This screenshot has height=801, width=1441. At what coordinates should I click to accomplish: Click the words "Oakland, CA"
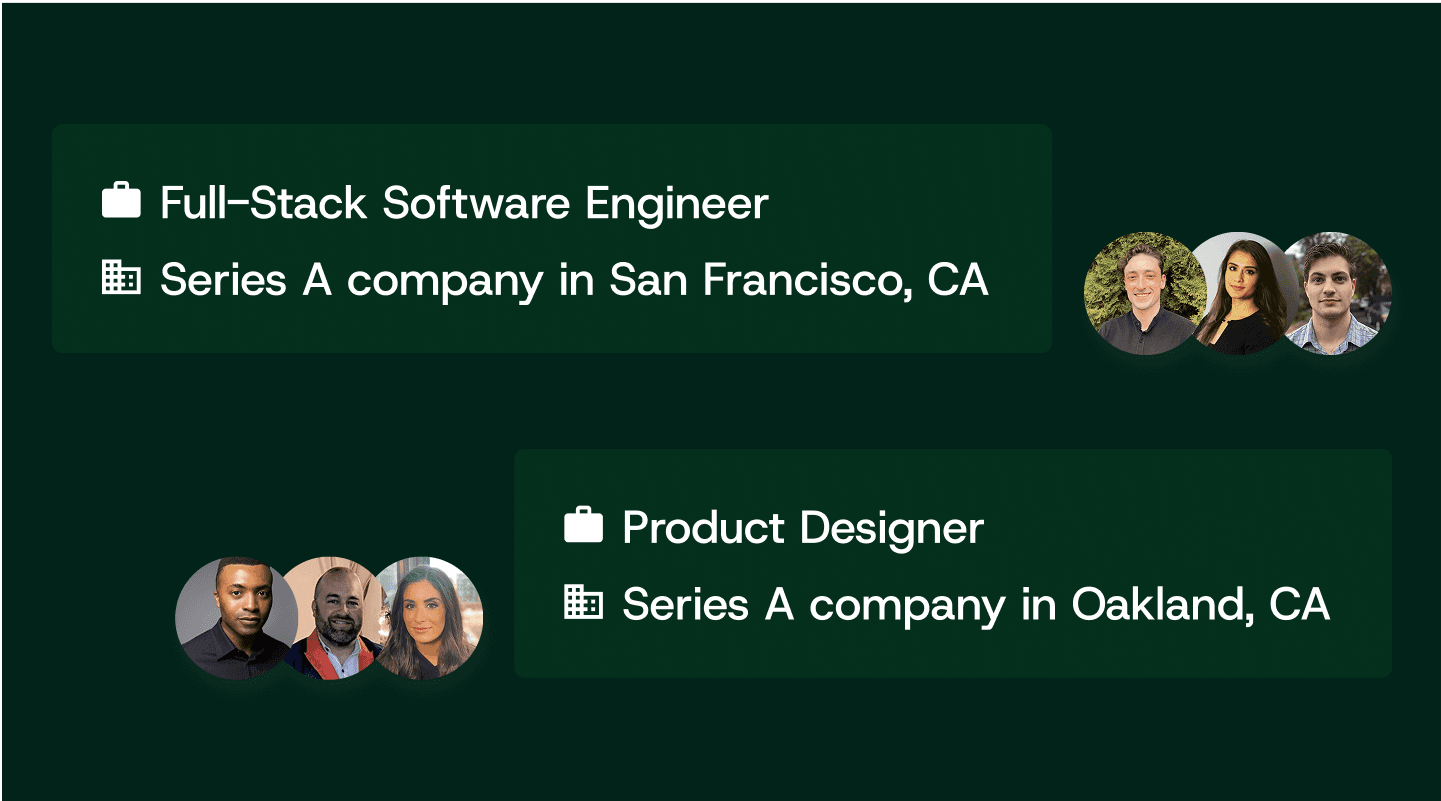pyautogui.click(x=1200, y=604)
